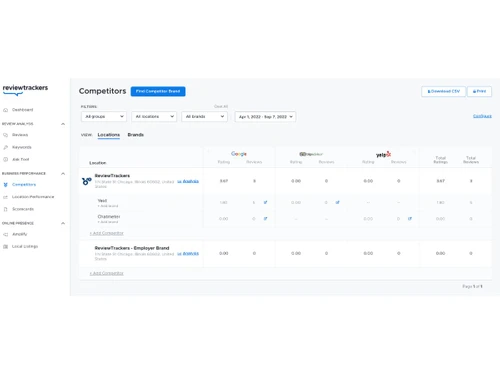Open Chatmeter's Google listing external link
The width and height of the screenshot is (500, 375).
point(265,219)
